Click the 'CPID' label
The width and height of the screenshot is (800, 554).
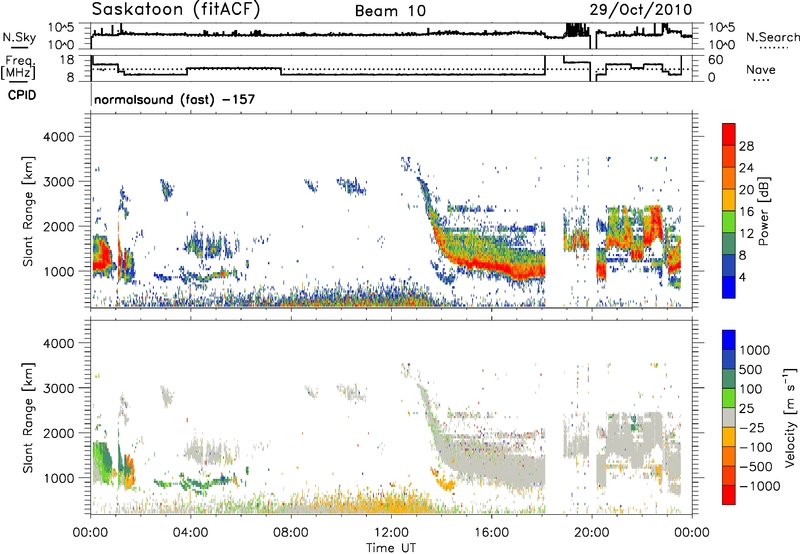tap(22, 95)
